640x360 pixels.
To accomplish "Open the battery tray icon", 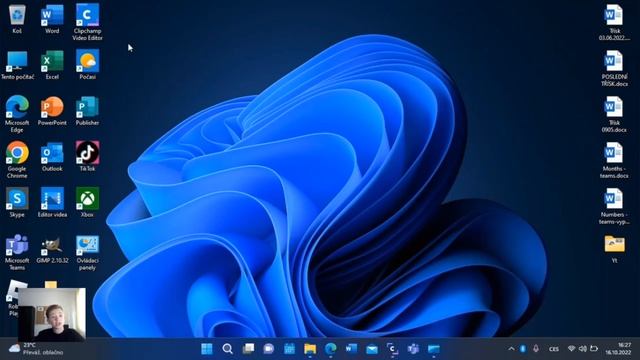I will click(594, 349).
